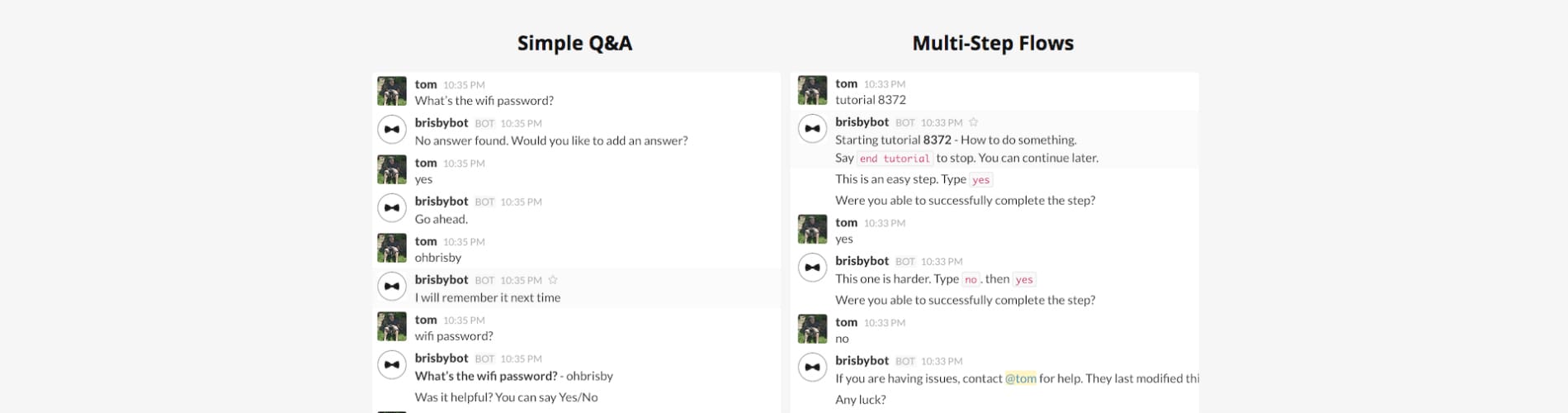Click 'brisbybot' name above wifi password answer

[x=442, y=358]
